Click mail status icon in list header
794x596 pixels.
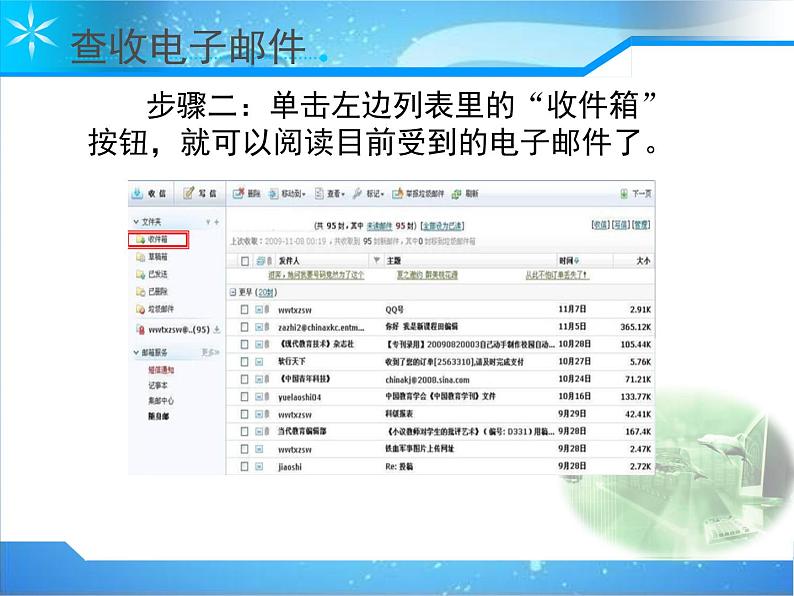(x=260, y=261)
